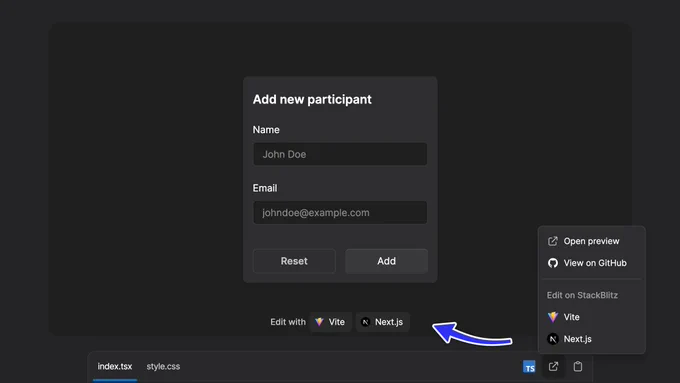
Task: Choose Next.js under Edit on StackBlitz
Action: [x=592, y=339]
